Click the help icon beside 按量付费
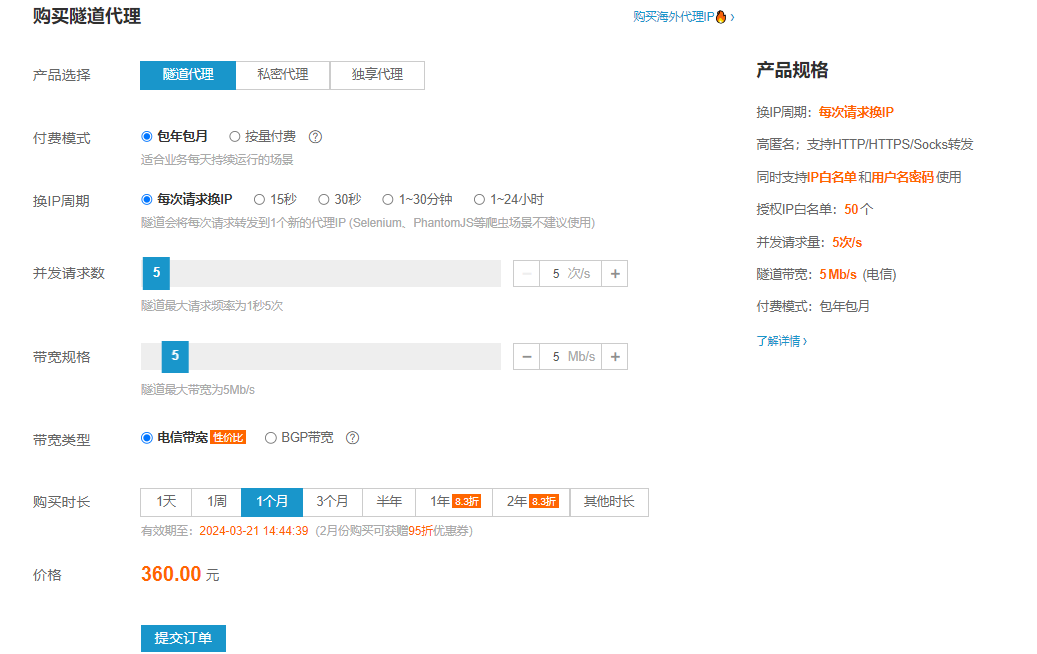 click(315, 137)
